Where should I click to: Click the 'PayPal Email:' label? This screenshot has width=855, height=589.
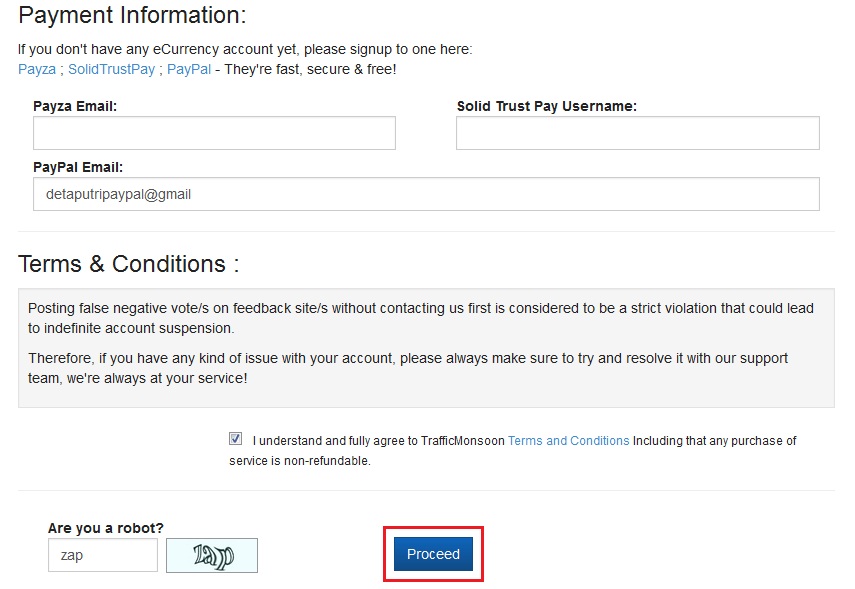click(x=78, y=167)
